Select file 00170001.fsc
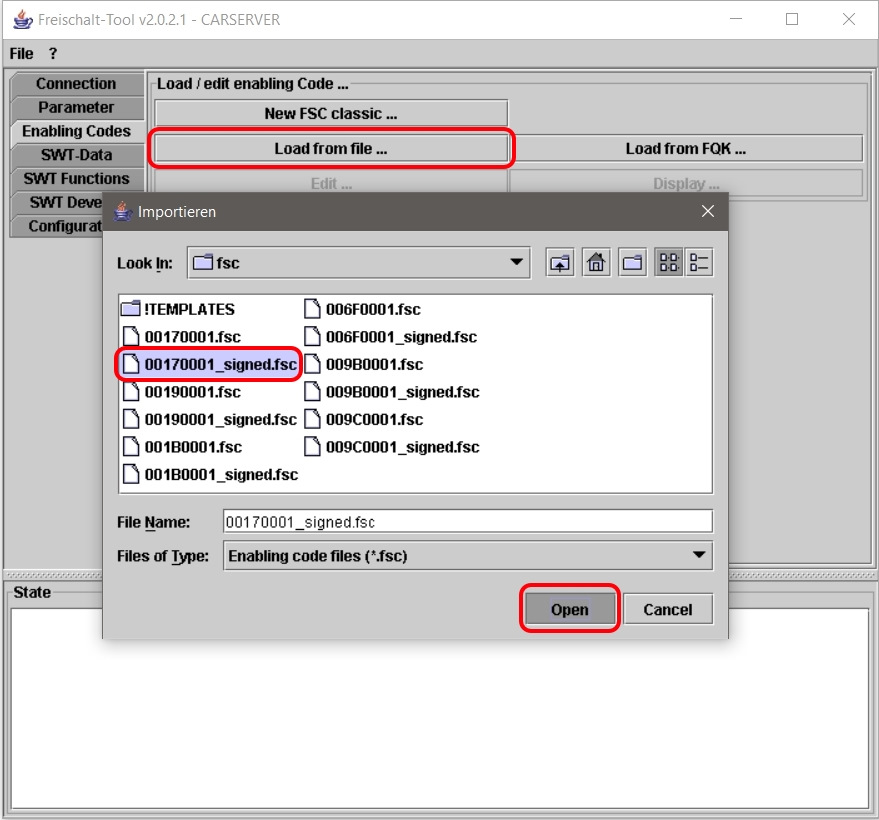879x820 pixels. pos(183,336)
